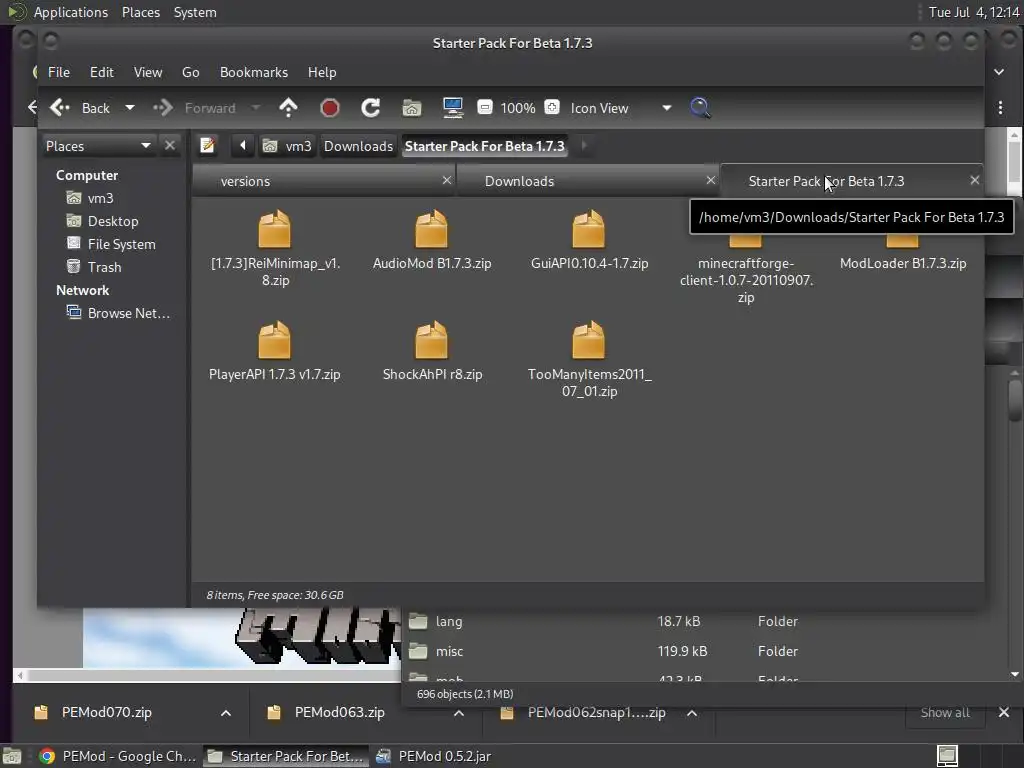The image size is (1024, 768).
Task: Click the vm3 path bar button
Action: pos(287,146)
